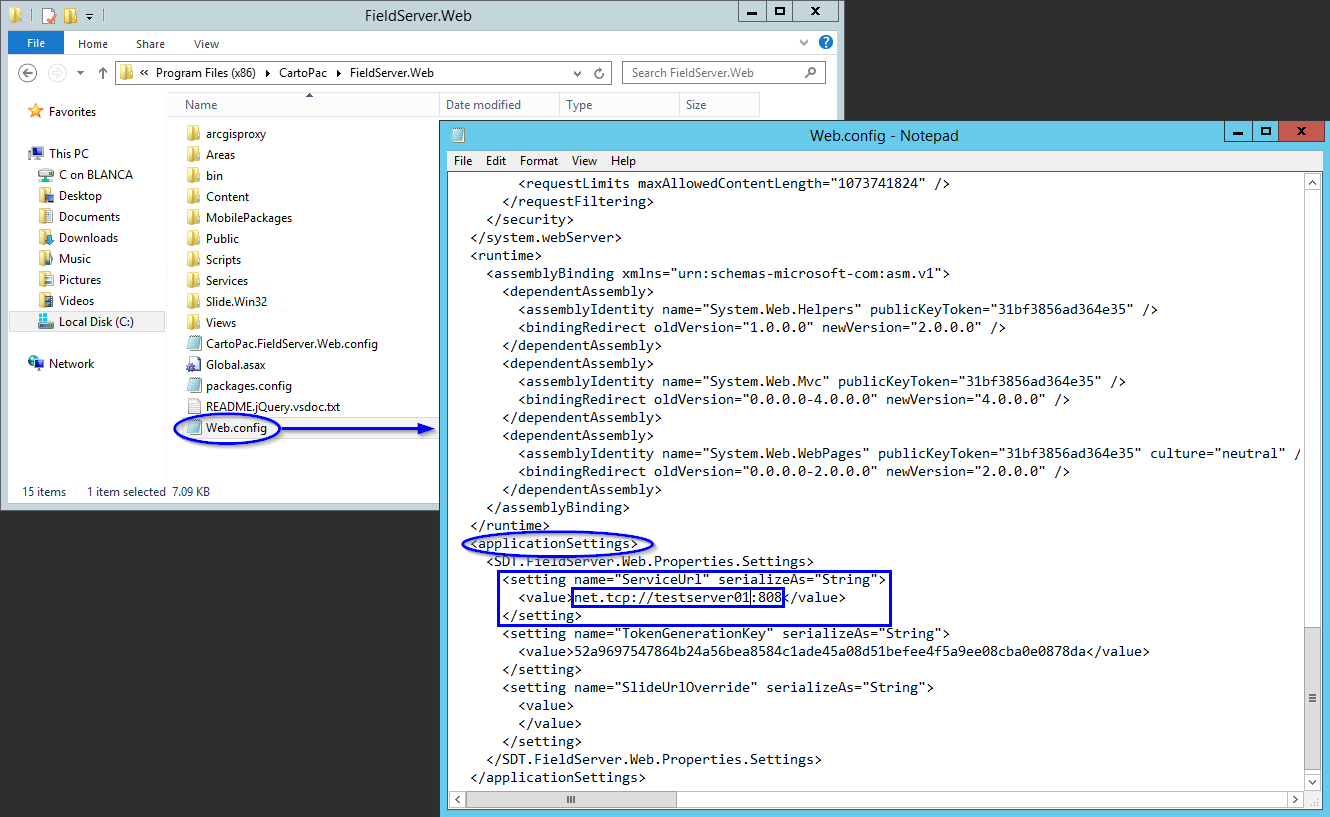
Task: Click the Explorer Help question mark icon
Action: (x=826, y=43)
